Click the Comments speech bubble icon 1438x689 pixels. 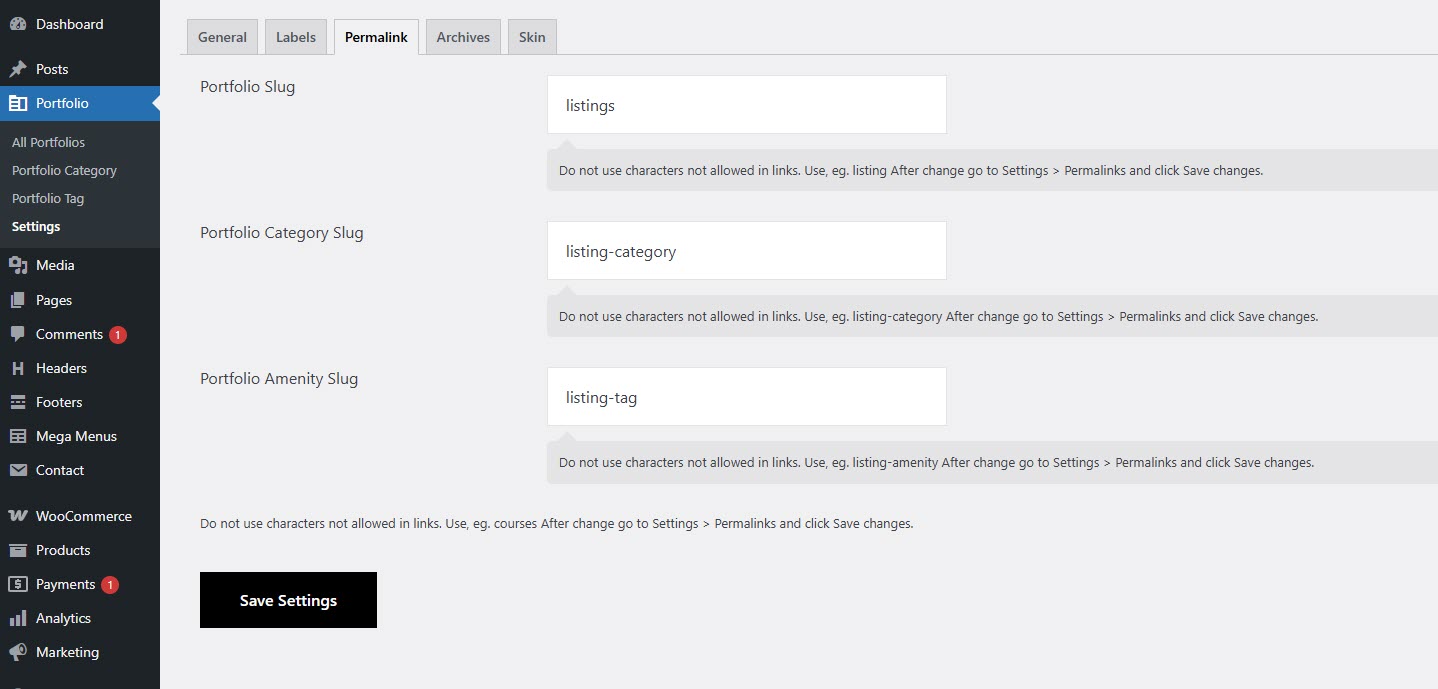[18, 334]
